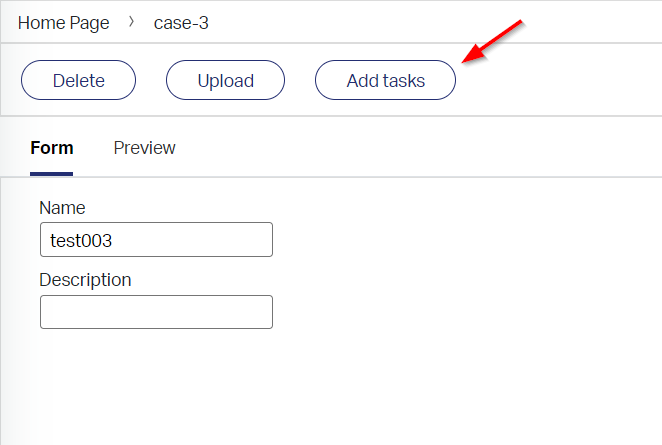This screenshot has width=662, height=445.
Task: Focus the Name input field
Action: pyautogui.click(x=156, y=239)
